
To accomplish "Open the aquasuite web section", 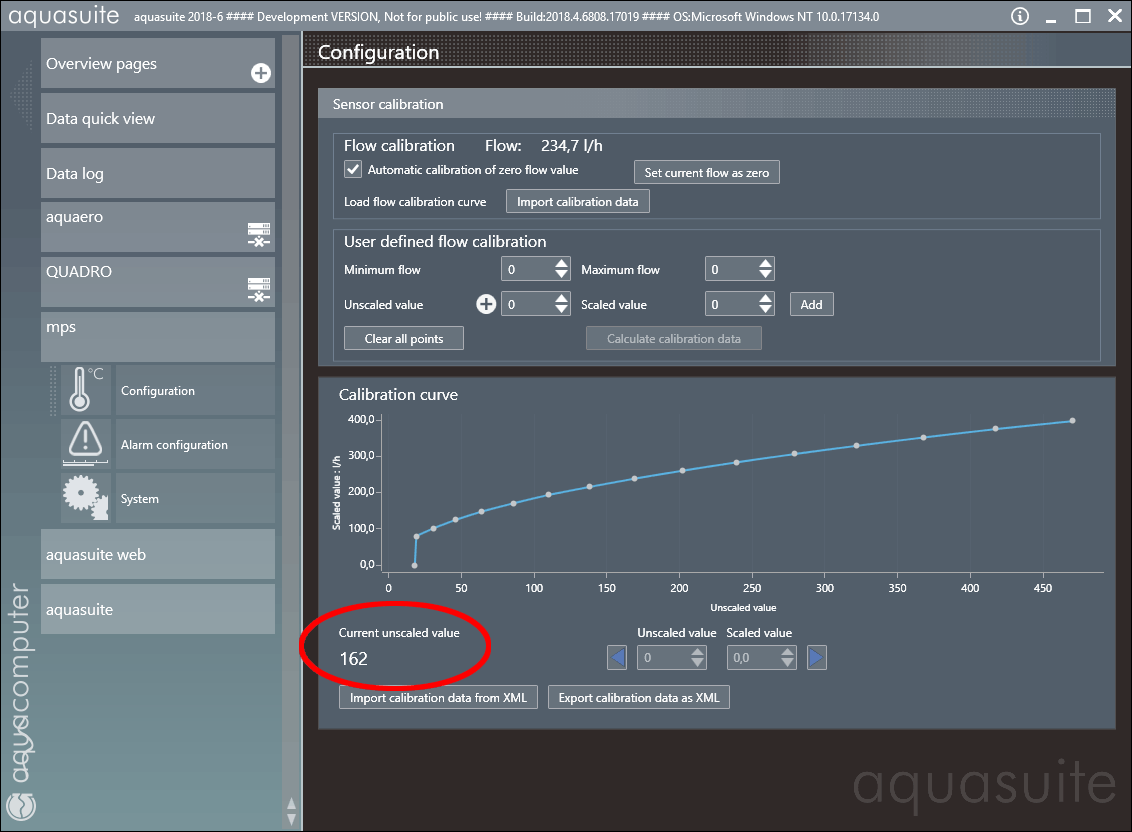I will pyautogui.click(x=158, y=554).
